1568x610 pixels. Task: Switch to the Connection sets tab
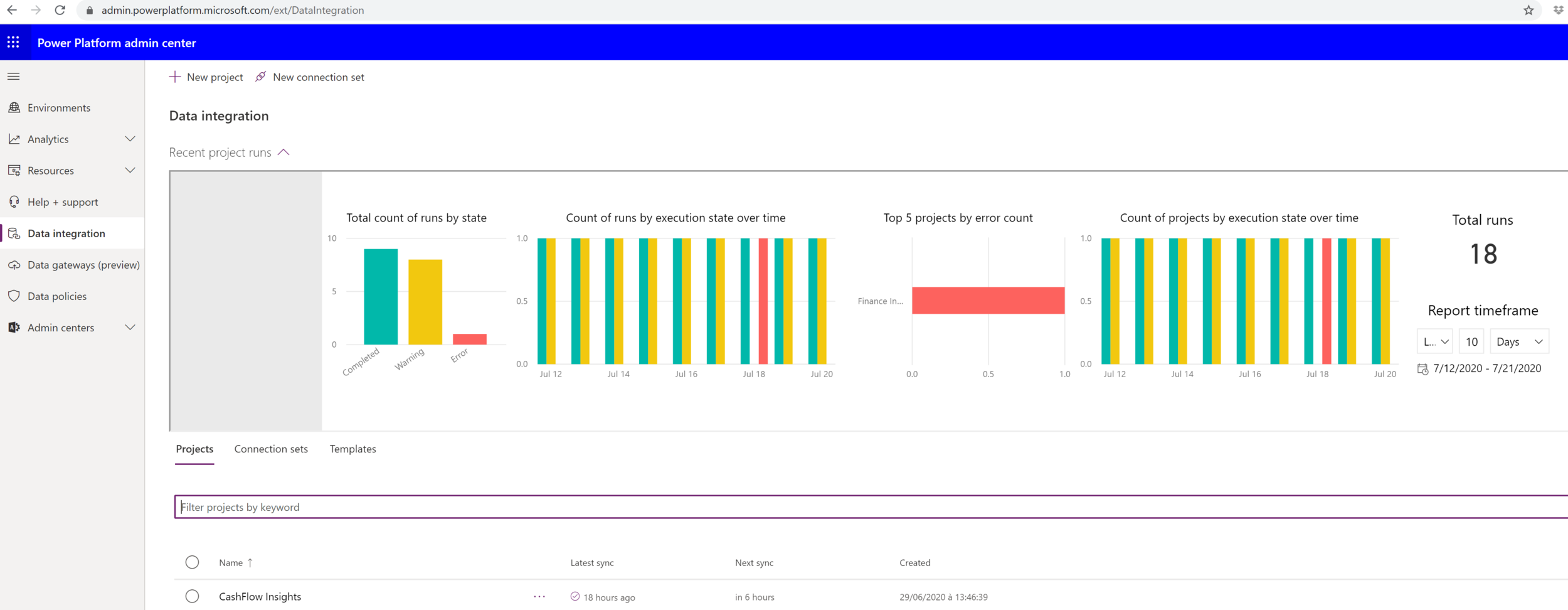click(x=271, y=449)
